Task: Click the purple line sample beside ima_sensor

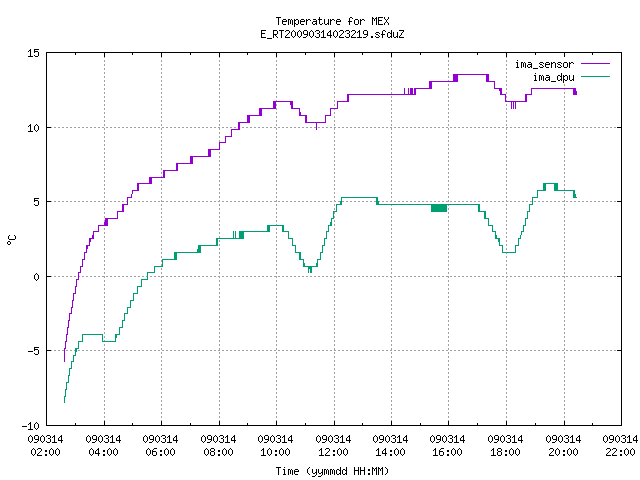Action: [595, 64]
